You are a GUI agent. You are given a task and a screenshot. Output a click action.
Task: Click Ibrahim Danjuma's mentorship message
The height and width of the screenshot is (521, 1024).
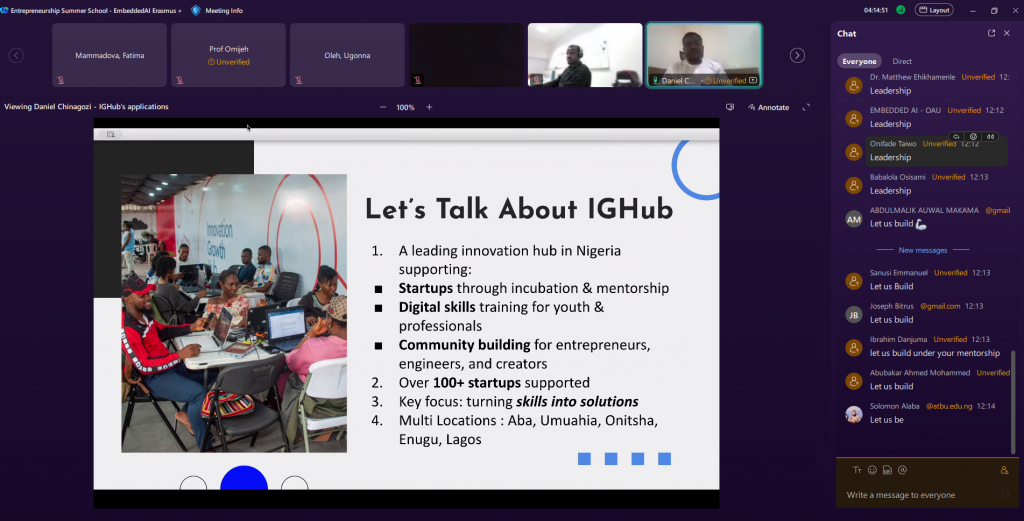pyautogui.click(x=935, y=353)
